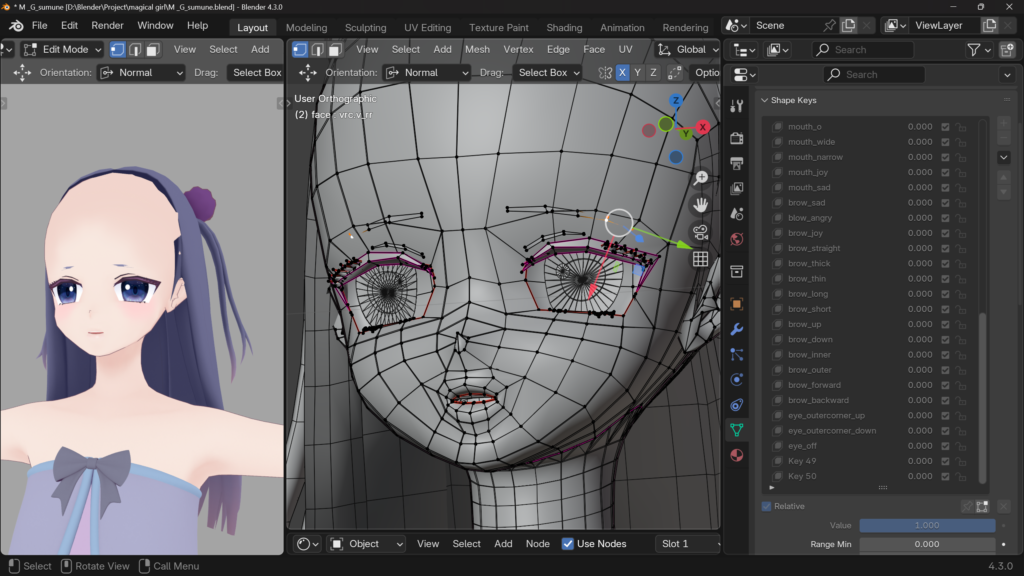Toggle camera view with camera gizmo
The width and height of the screenshot is (1024, 576).
[701, 231]
